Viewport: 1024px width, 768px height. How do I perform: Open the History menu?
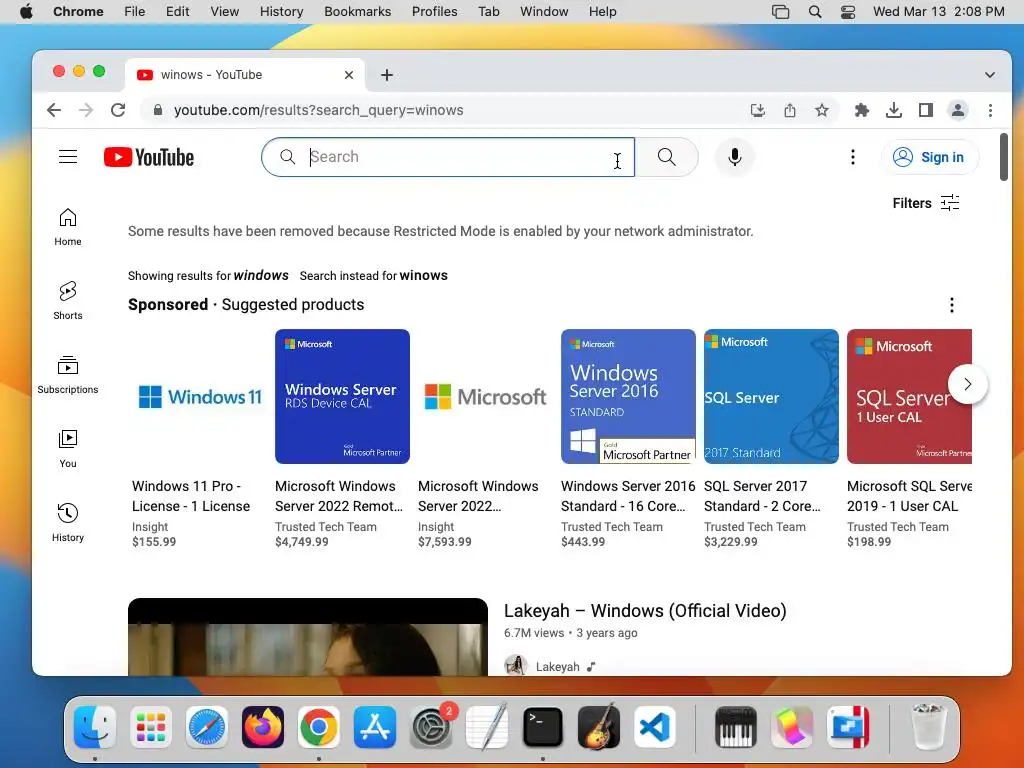281,12
